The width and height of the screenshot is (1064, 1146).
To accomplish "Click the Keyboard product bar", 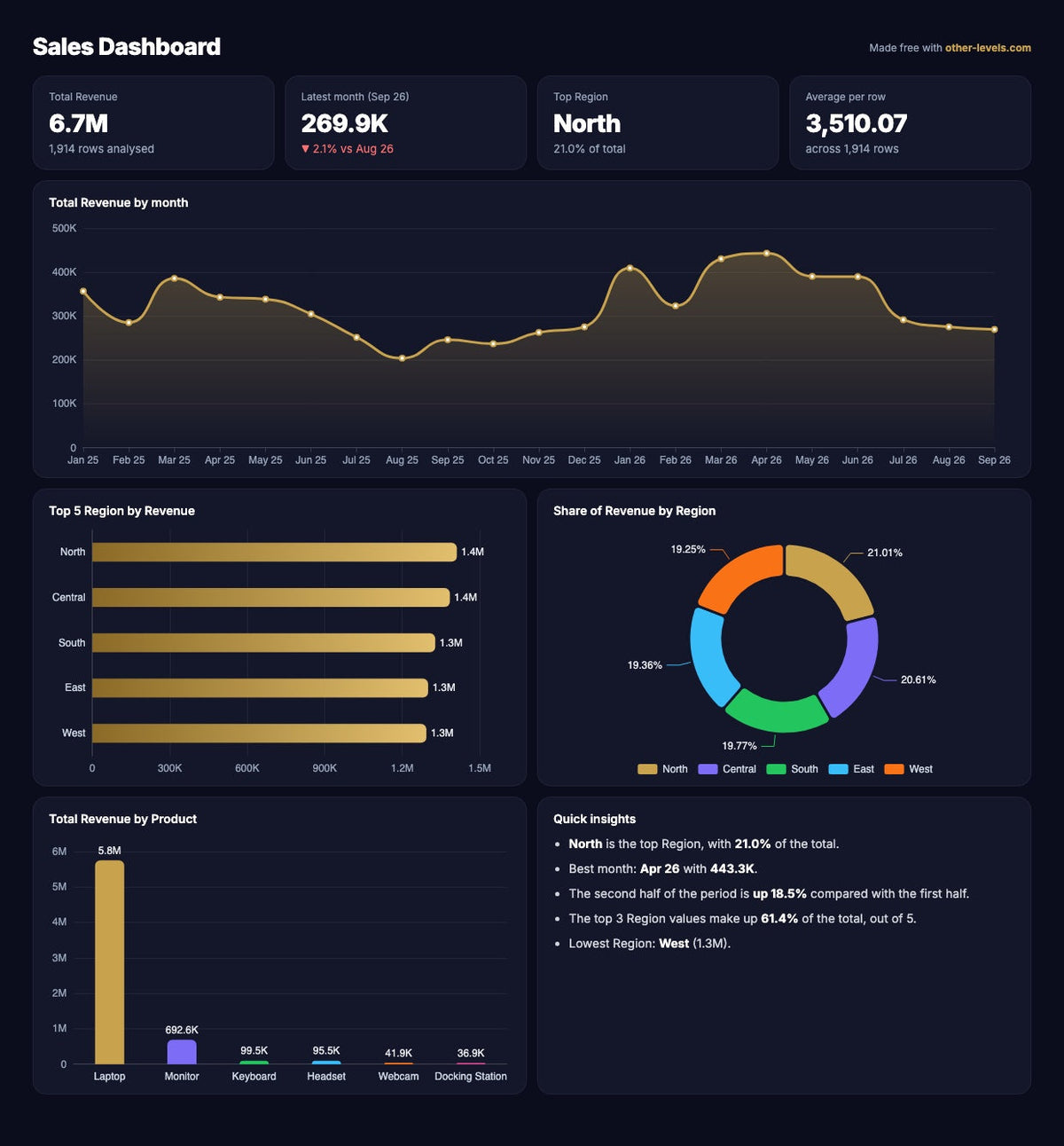I will coord(254,1063).
